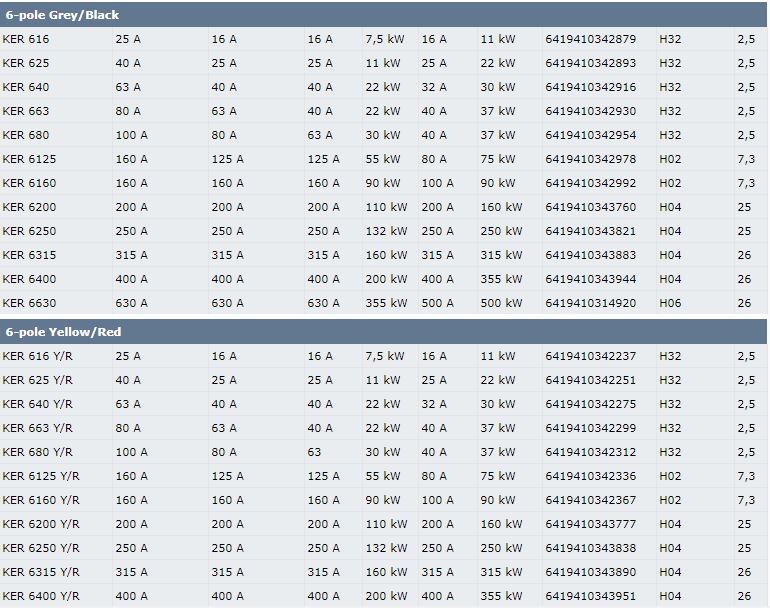
Task: Select EAN code 6419410343777
Action: [x=590, y=524]
